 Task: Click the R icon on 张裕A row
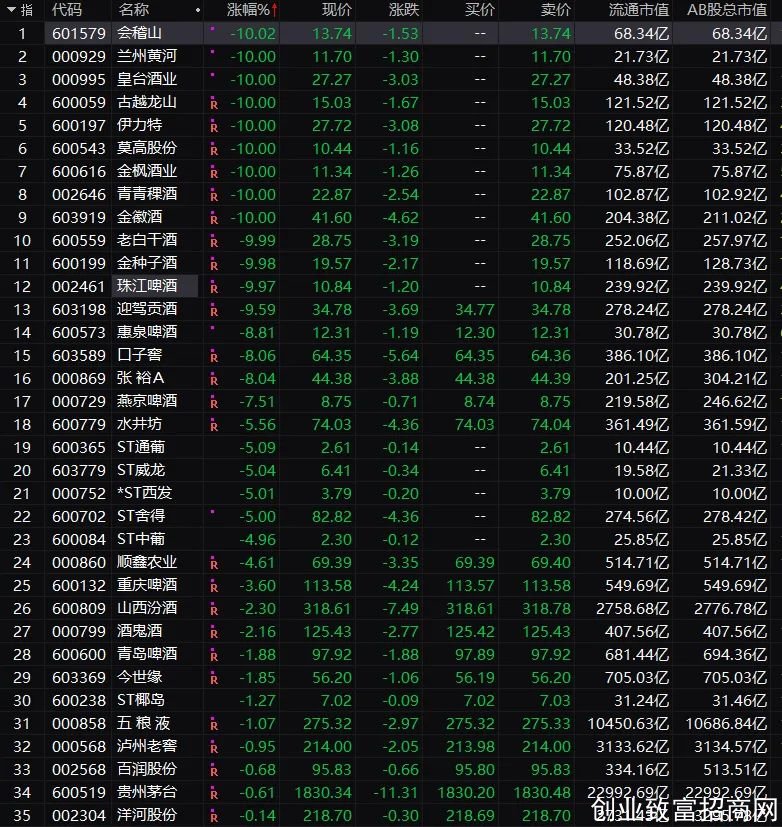coord(214,380)
